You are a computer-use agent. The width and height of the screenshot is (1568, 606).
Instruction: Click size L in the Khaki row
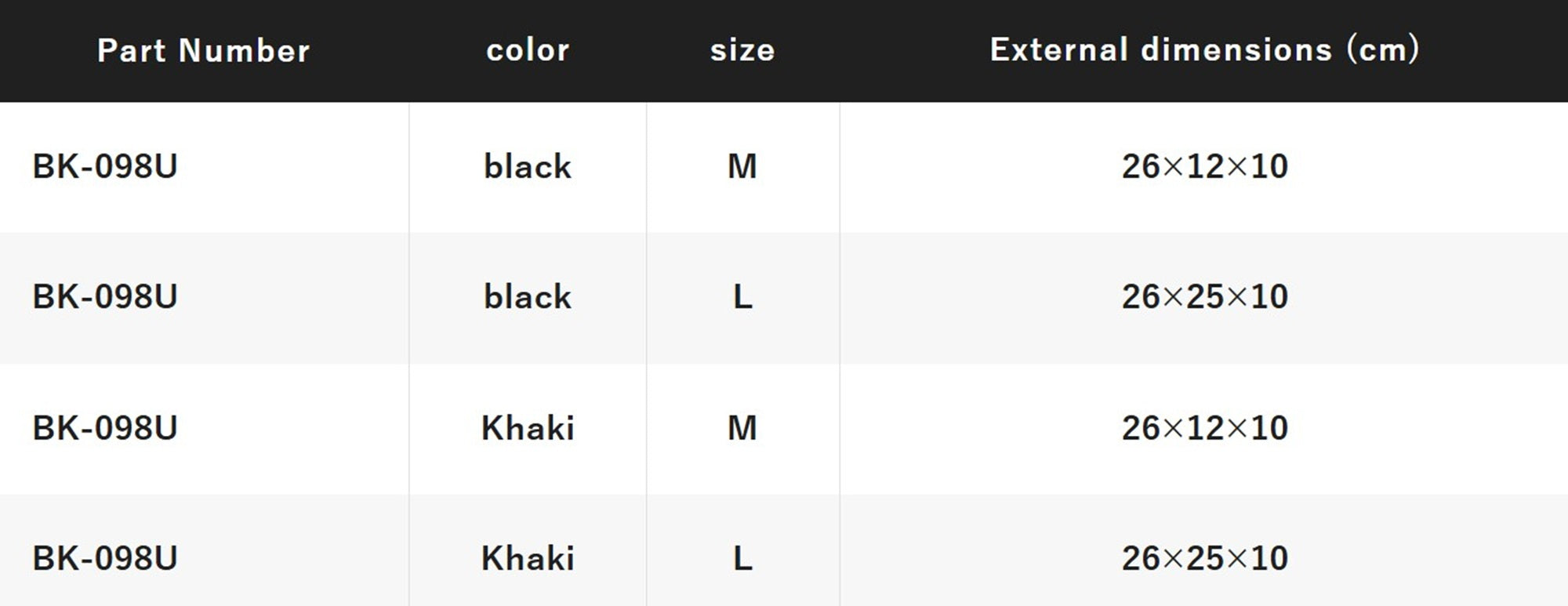742,558
